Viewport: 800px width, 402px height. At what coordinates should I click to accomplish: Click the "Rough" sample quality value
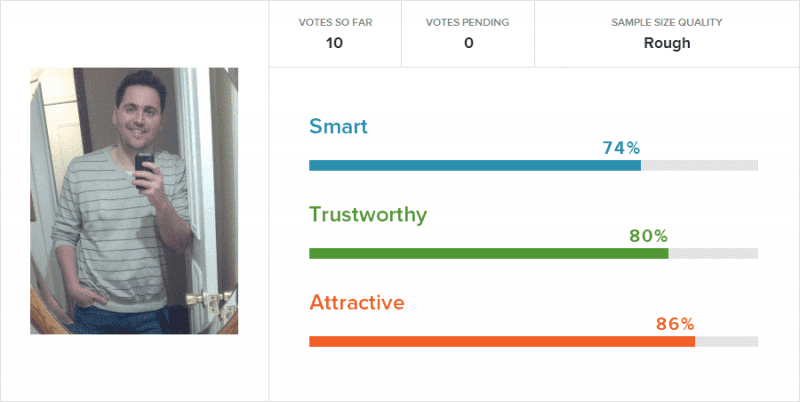coord(666,43)
